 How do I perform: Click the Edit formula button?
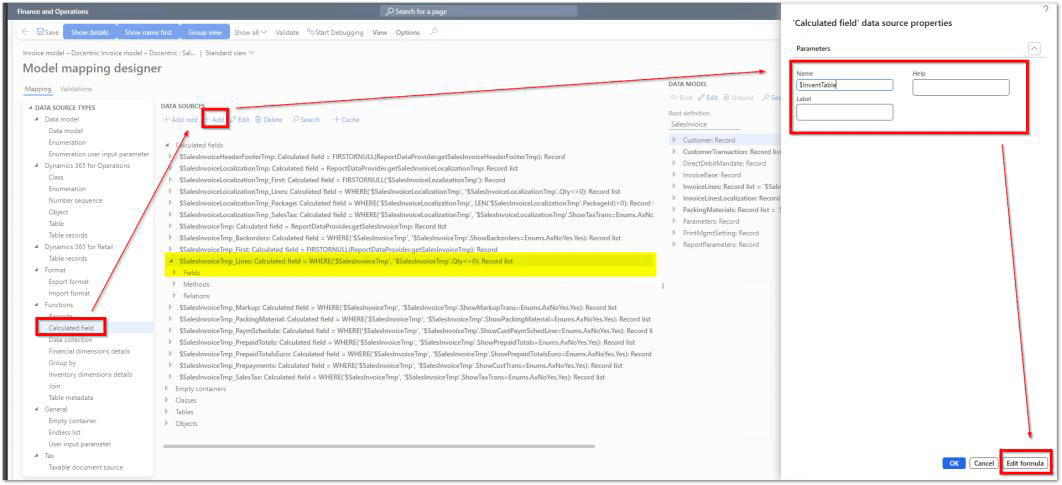coord(1025,463)
